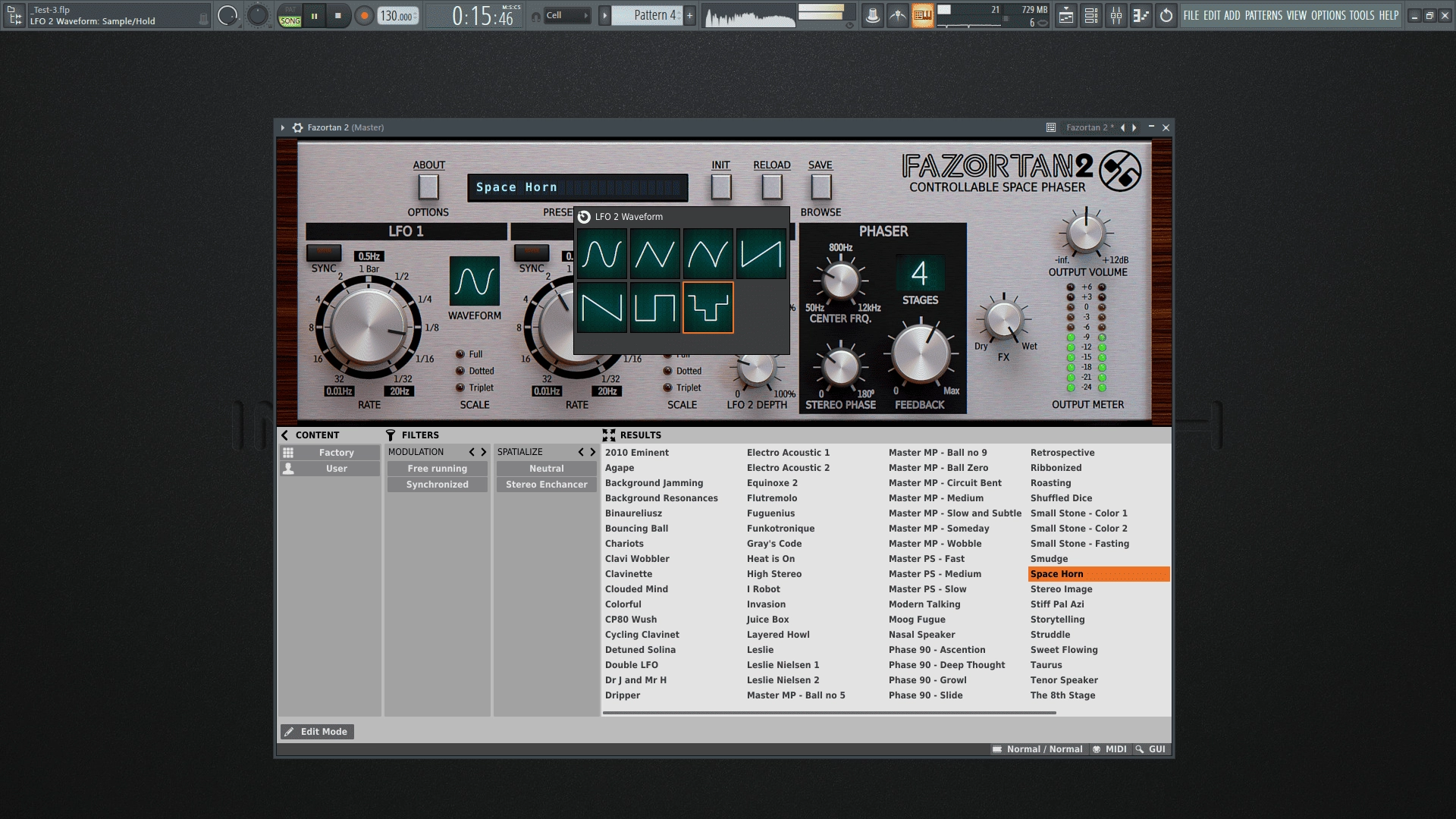Toggle LFO 2 SYNC switch

[532, 251]
